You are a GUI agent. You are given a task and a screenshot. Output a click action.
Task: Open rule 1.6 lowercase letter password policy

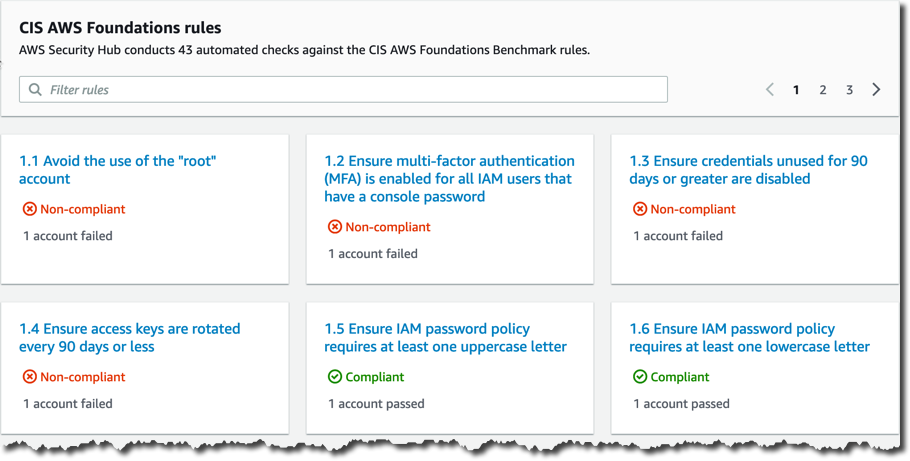[750, 337]
